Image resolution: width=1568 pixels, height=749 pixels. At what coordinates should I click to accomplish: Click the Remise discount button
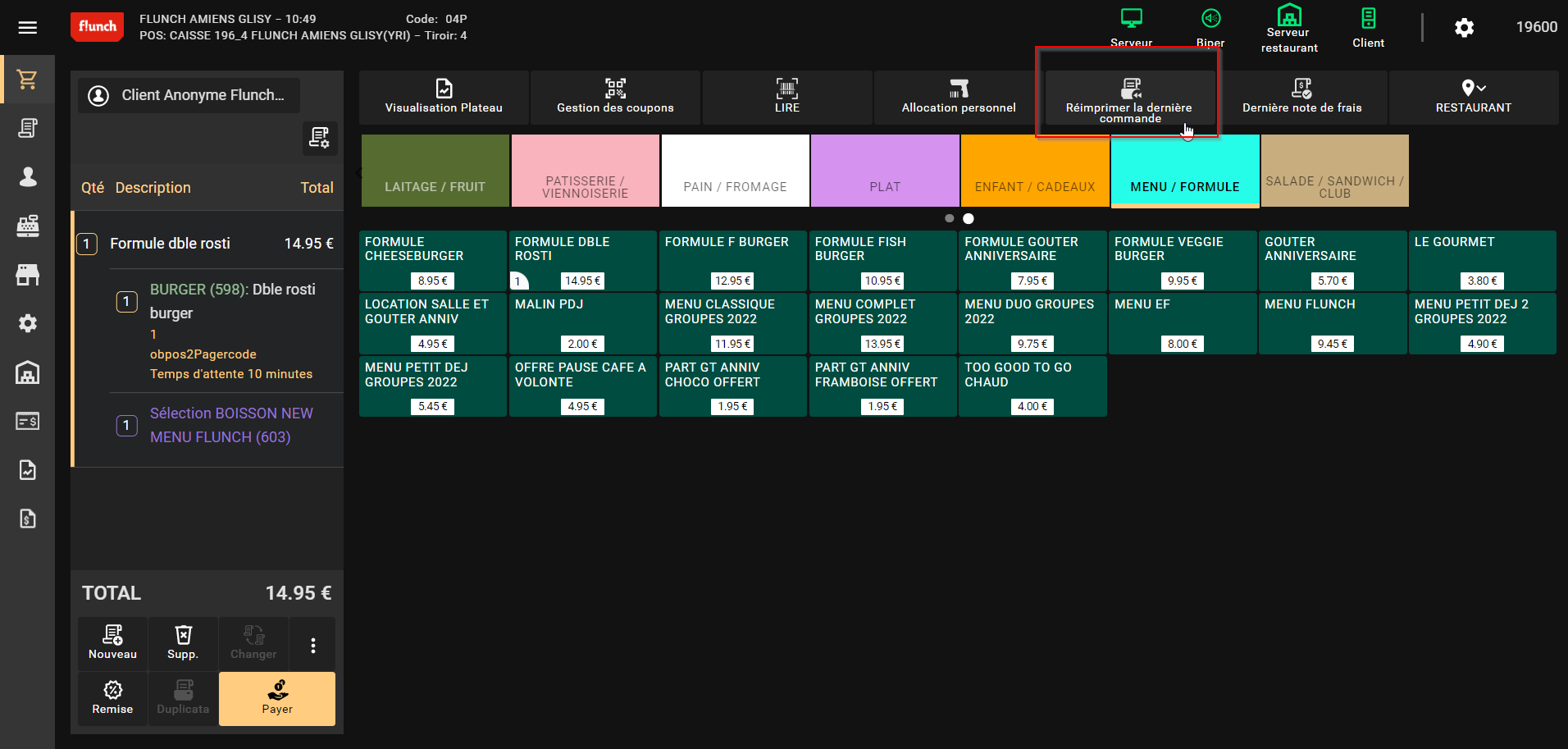[113, 698]
